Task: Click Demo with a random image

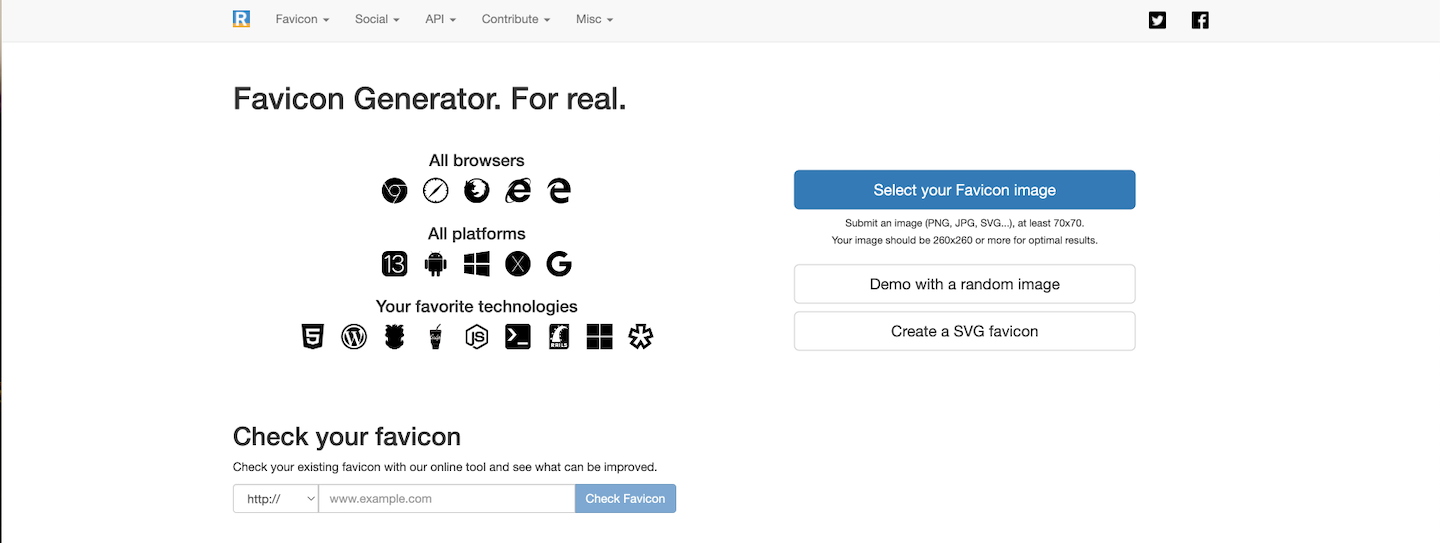Action: 964,284
